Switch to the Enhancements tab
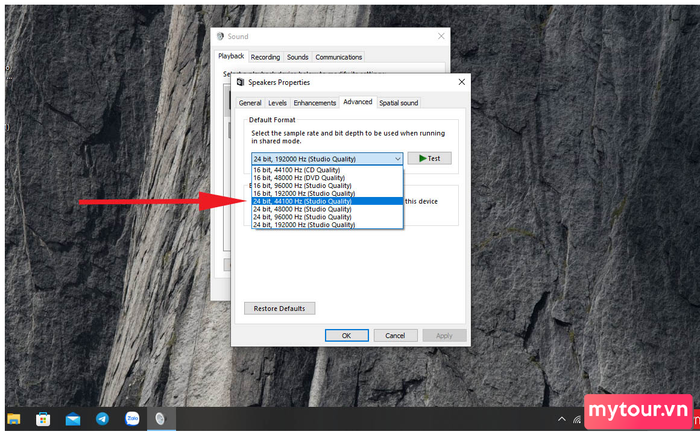 (314, 103)
